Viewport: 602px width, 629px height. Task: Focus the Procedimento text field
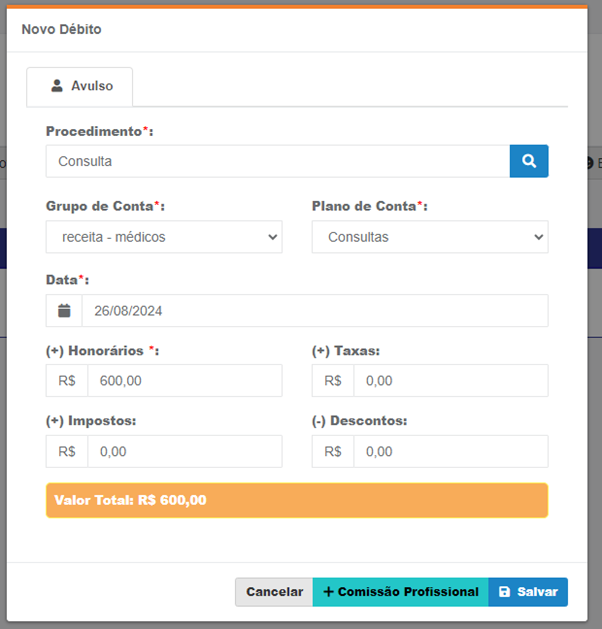(x=277, y=161)
